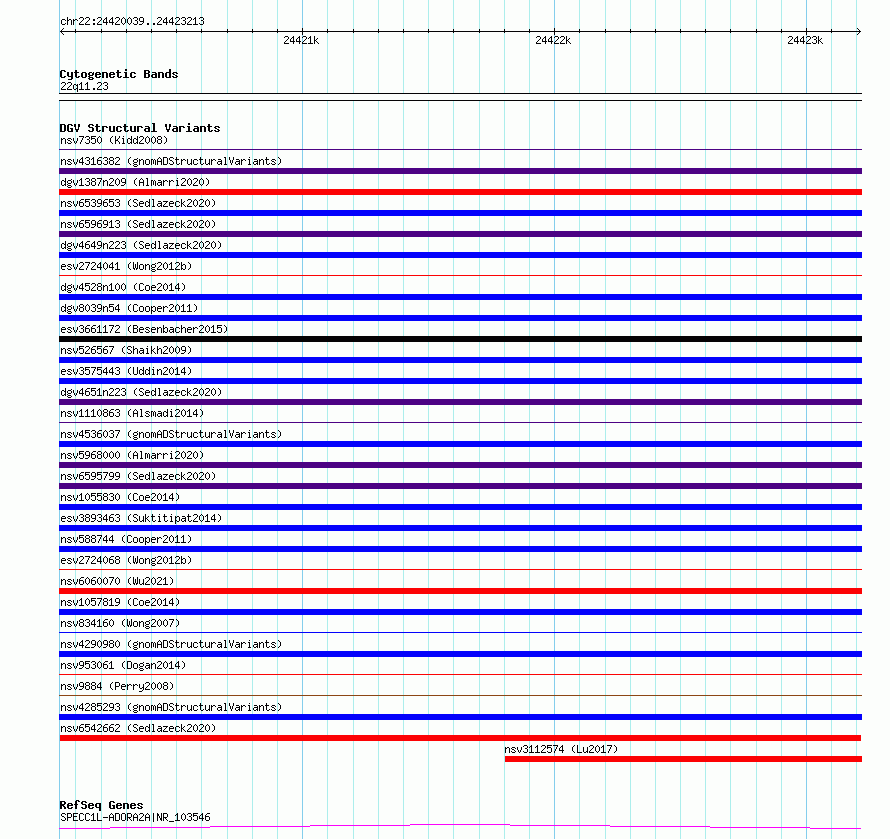The height and width of the screenshot is (839, 890).
Task: Open nsv6060070 (Wu2021) variant
Action: point(117,581)
